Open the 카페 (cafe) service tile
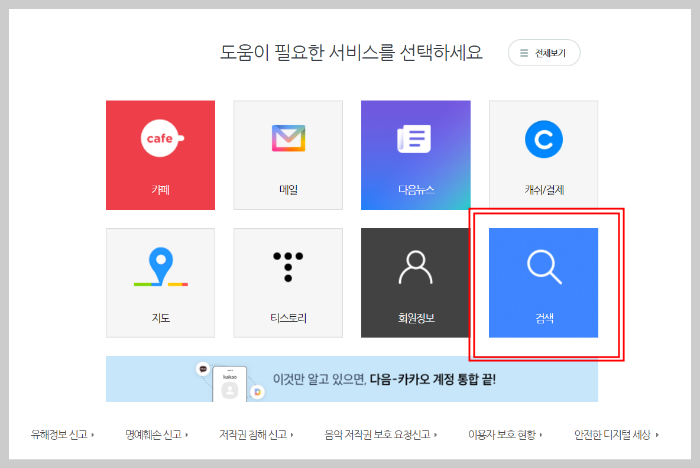This screenshot has width=700, height=468. [160, 155]
